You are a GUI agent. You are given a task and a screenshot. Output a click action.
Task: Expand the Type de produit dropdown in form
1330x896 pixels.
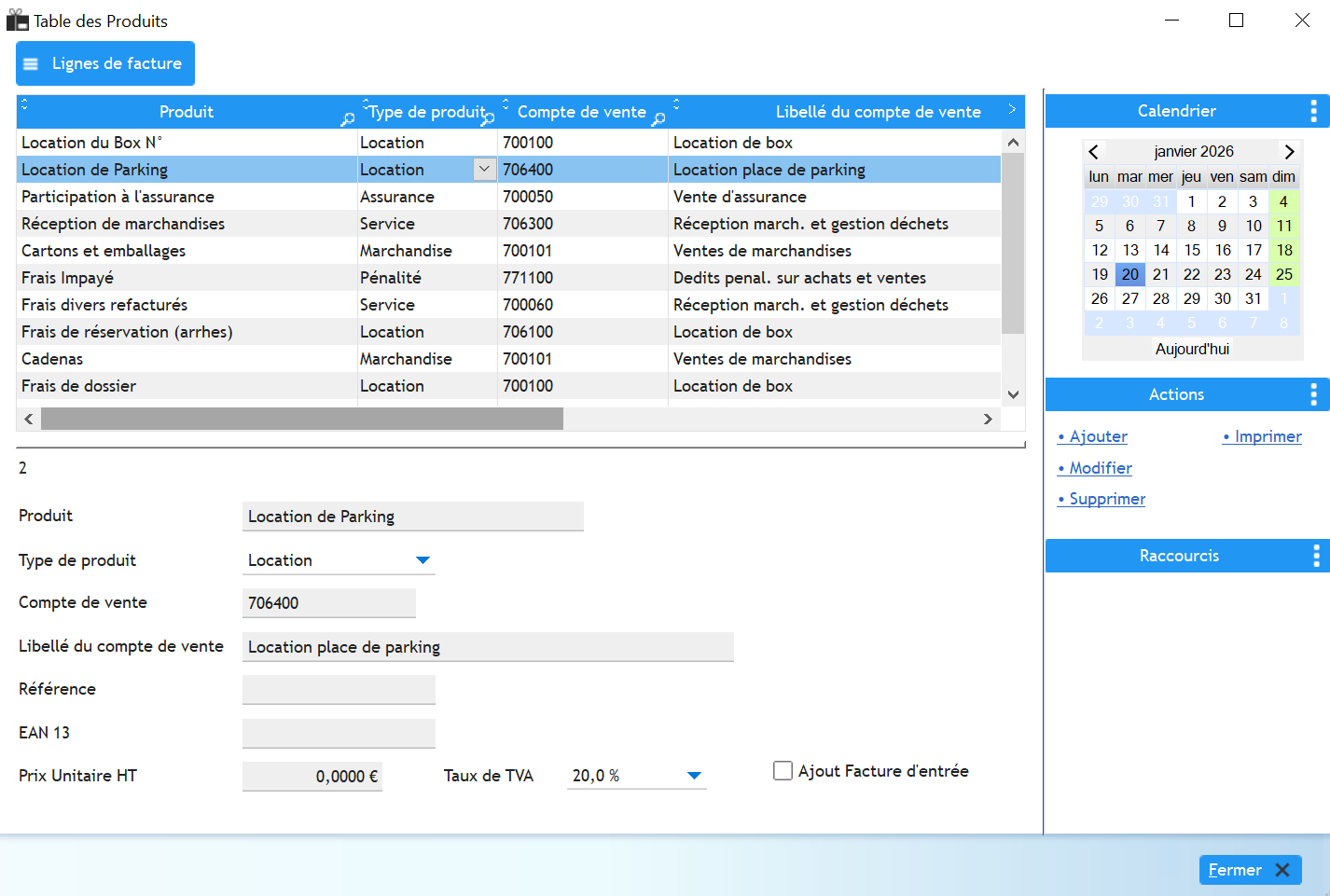(423, 560)
